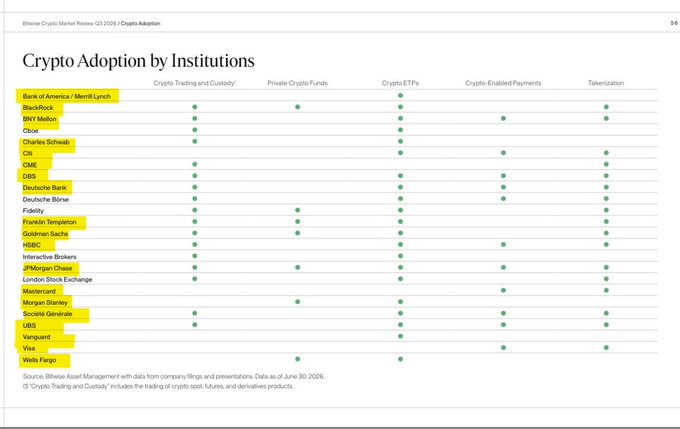Click the 'CME' row label
Image resolution: width=680 pixels, height=429 pixels.
pyautogui.click(x=30, y=165)
